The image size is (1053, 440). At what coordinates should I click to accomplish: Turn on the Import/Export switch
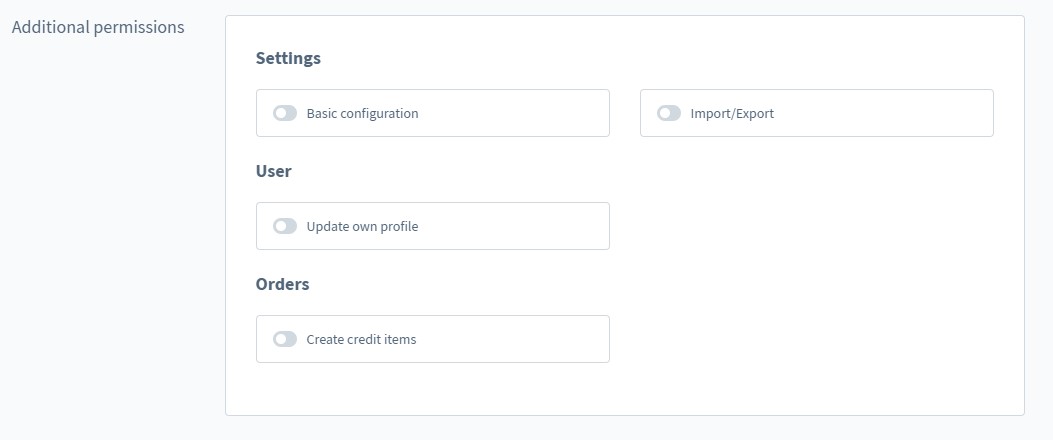click(669, 113)
